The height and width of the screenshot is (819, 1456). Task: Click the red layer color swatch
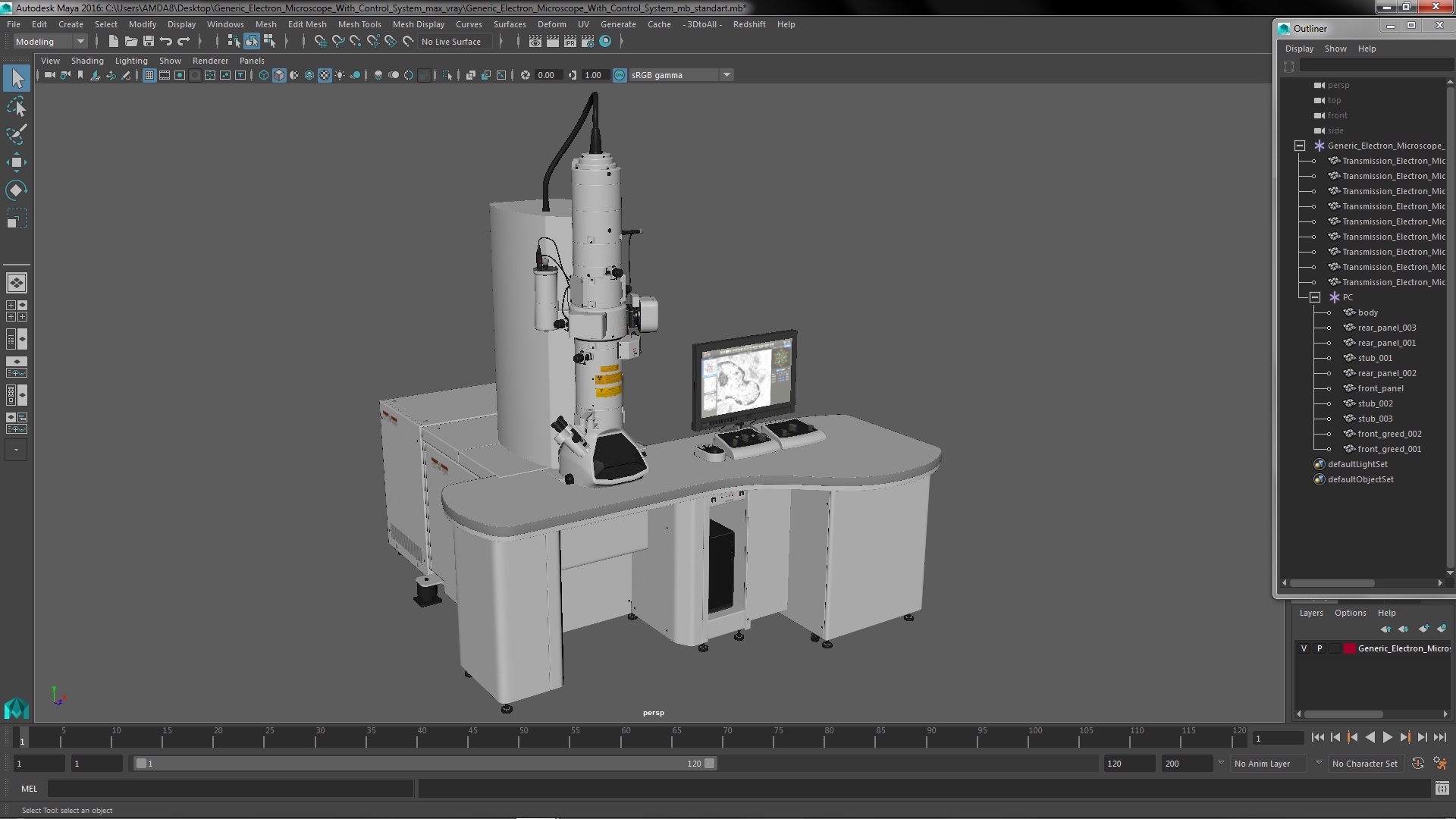coord(1349,648)
